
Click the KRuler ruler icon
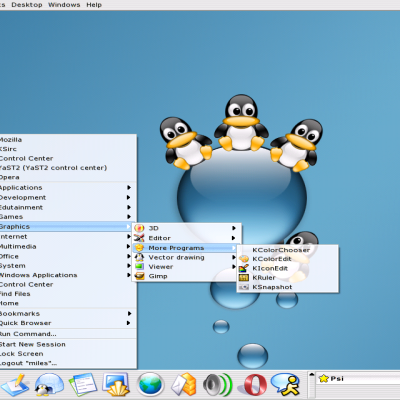[x=244, y=278]
